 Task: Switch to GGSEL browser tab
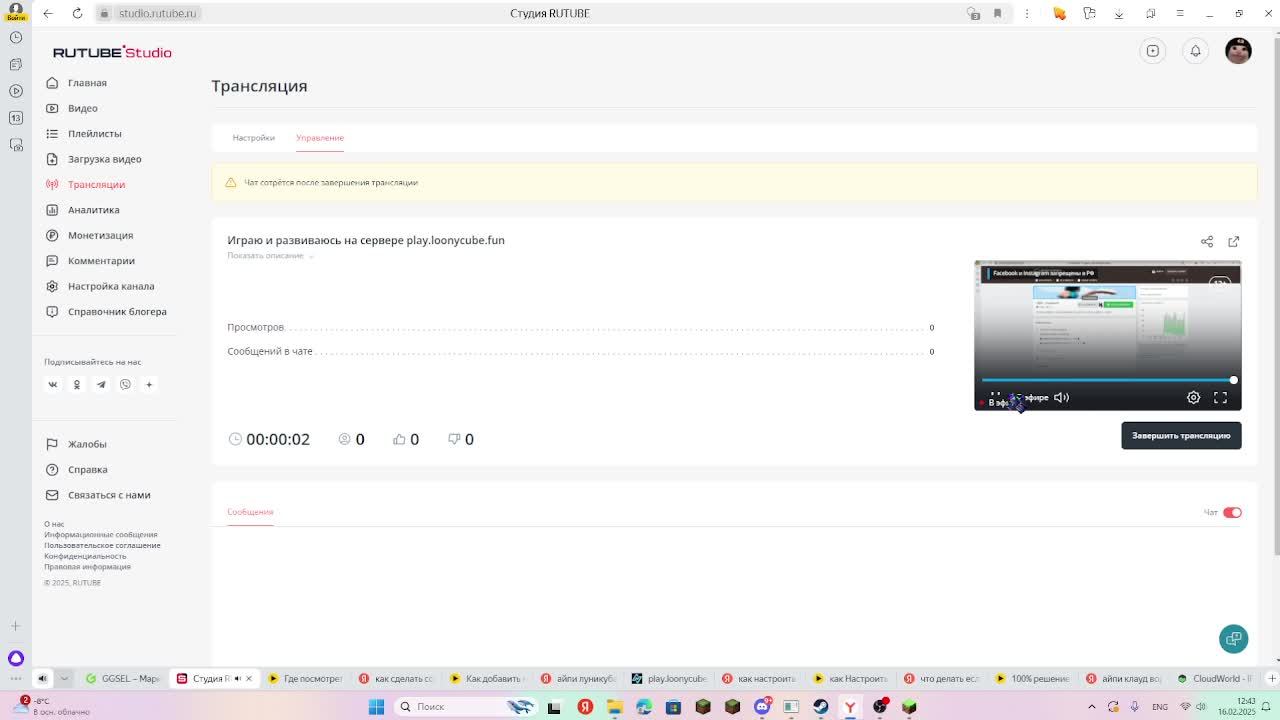click(123, 678)
